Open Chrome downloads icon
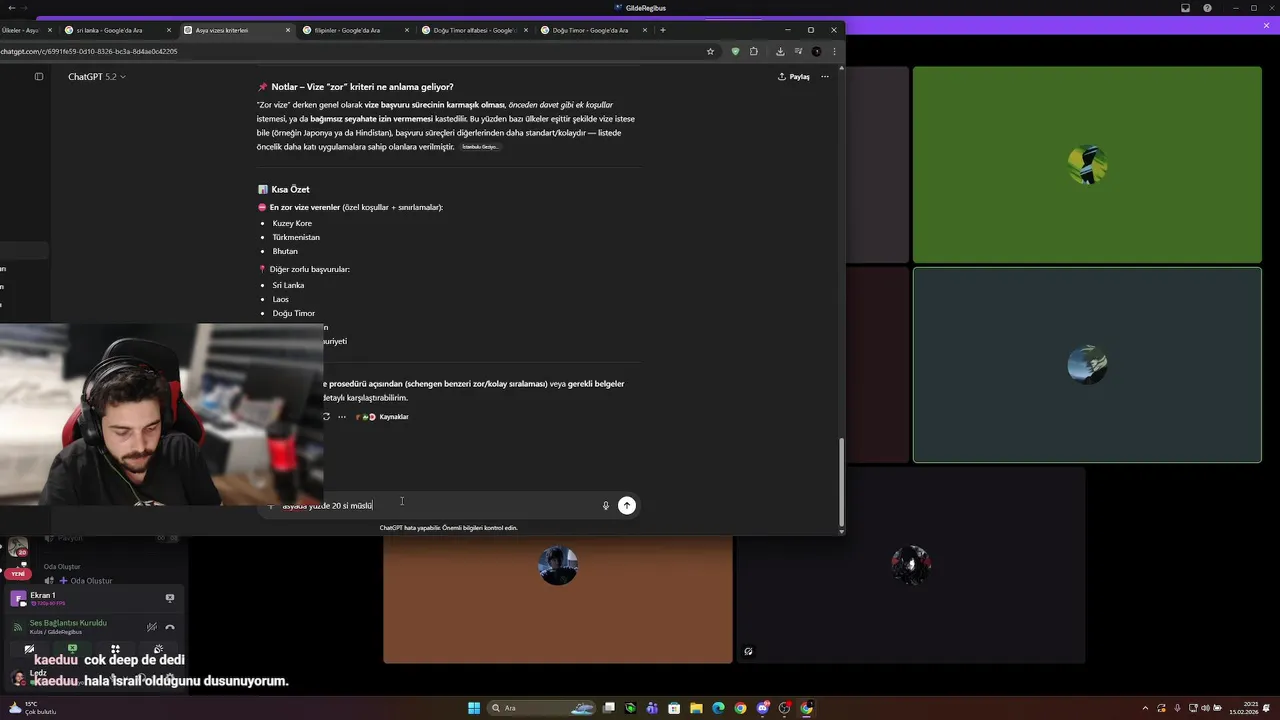The image size is (1280, 720). pos(780,51)
